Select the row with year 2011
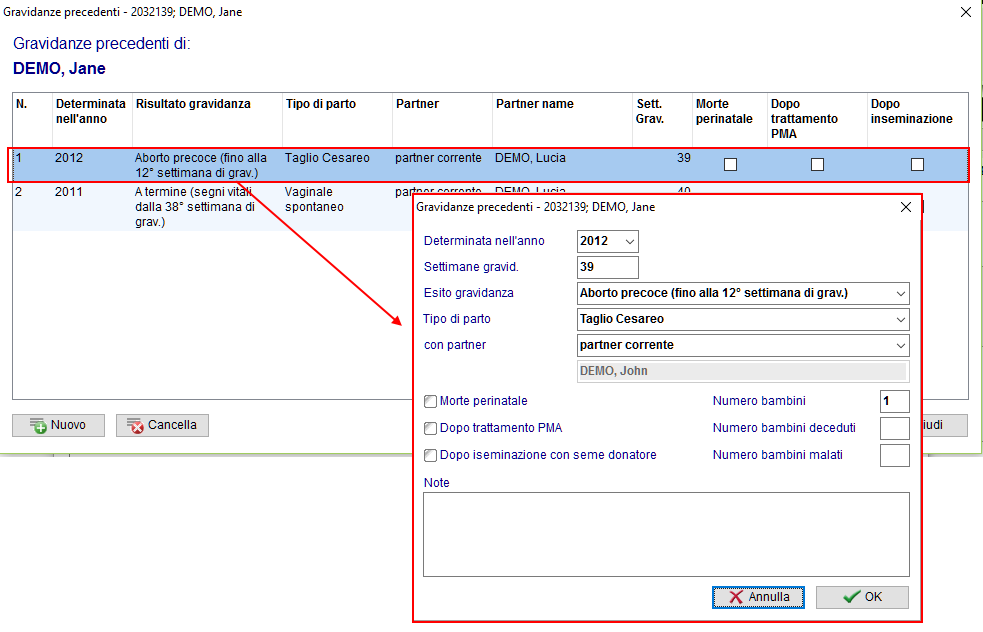 [213, 207]
